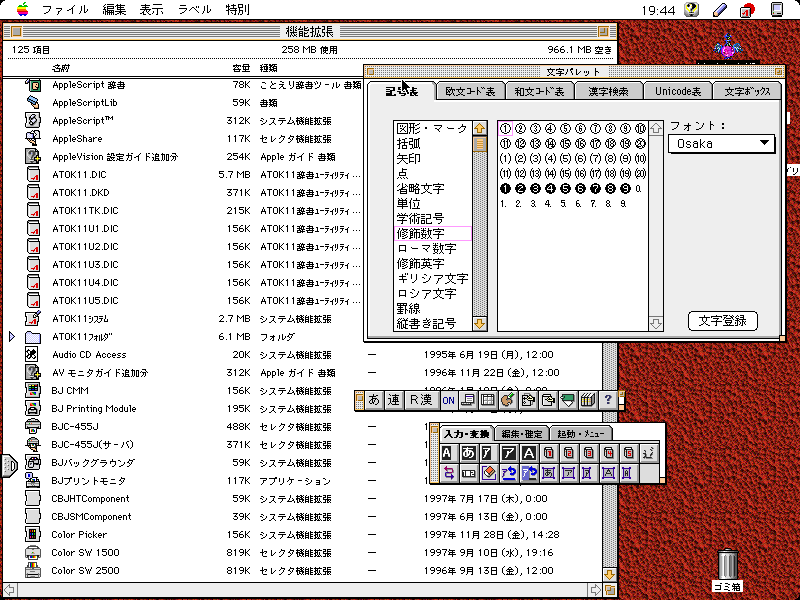This screenshot has height=600, width=800.
Task: Click the purple swap arrows icon in palette
Action: click(x=448, y=471)
